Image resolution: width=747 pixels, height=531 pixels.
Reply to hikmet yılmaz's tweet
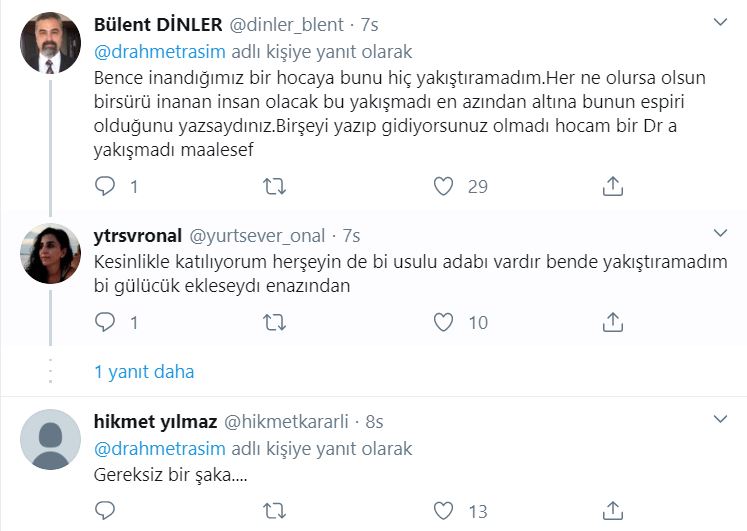click(106, 511)
